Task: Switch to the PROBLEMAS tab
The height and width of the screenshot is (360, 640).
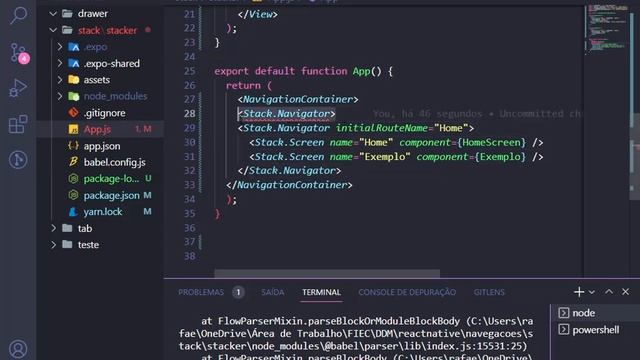Action: click(x=201, y=292)
